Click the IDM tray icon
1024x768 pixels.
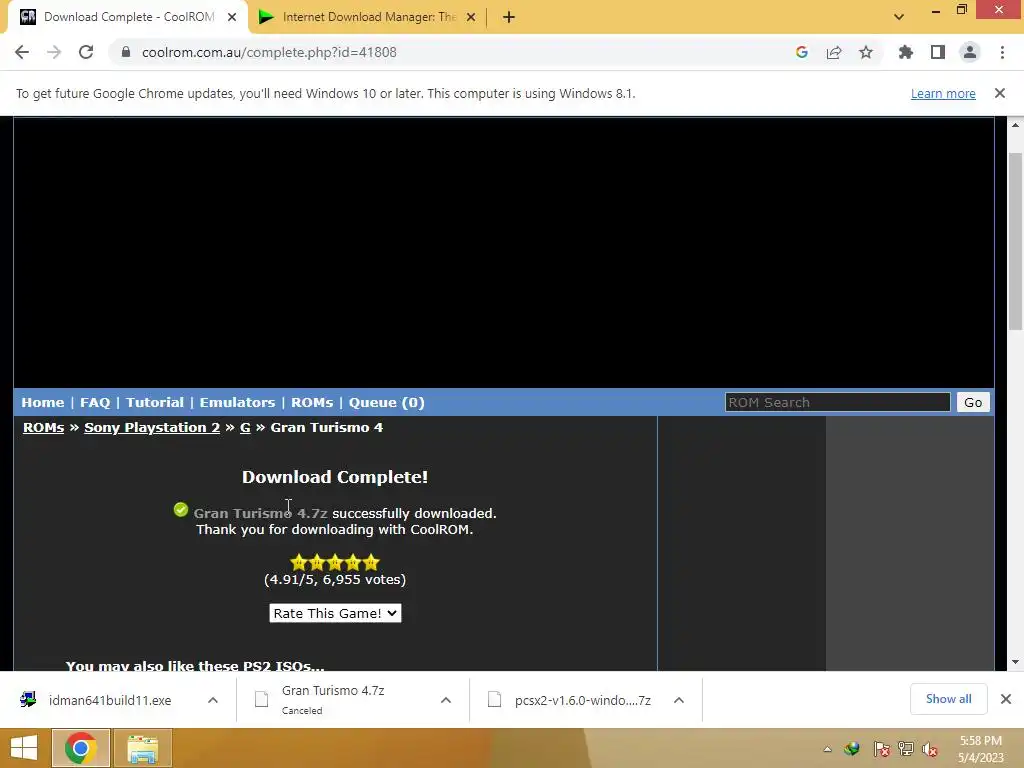tap(852, 749)
